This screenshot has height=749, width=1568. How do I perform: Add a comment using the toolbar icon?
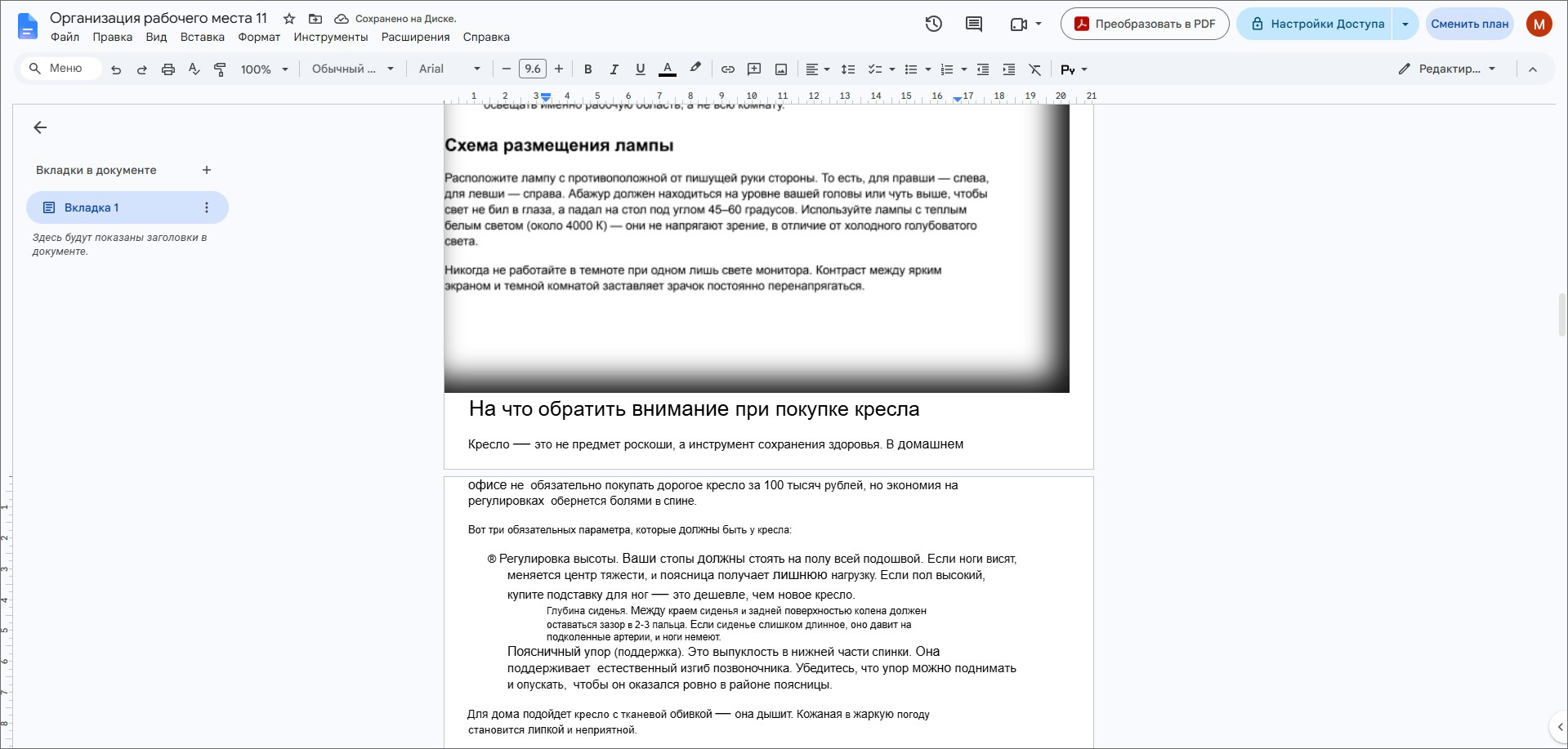754,69
